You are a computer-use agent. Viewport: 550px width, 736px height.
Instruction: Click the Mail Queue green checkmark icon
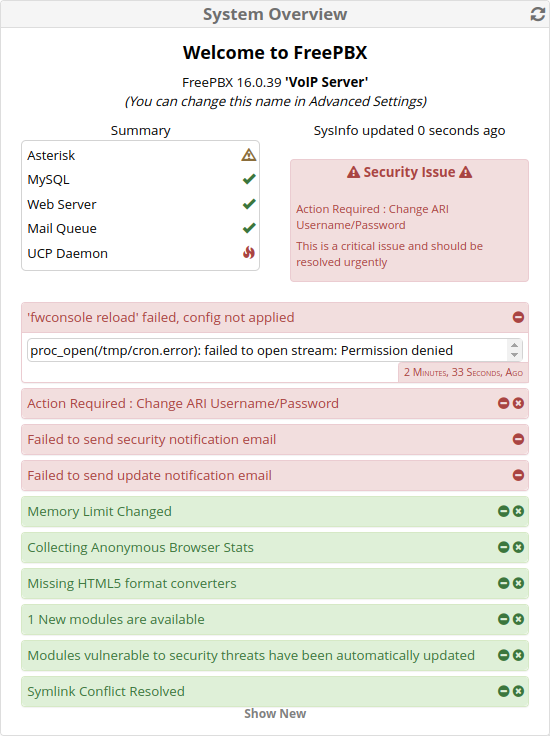[249, 228]
